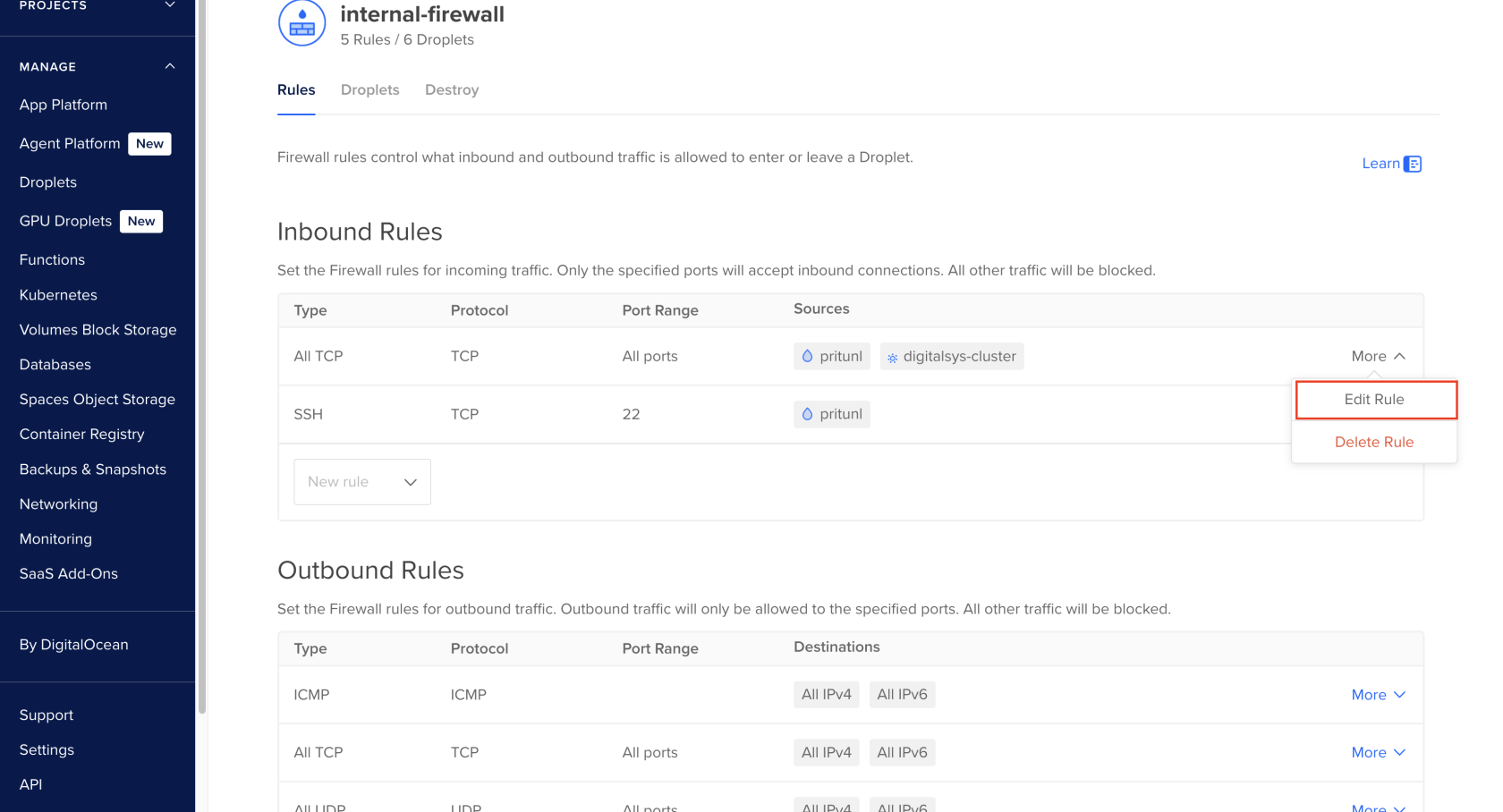Go to Networking in the sidebar

click(58, 504)
